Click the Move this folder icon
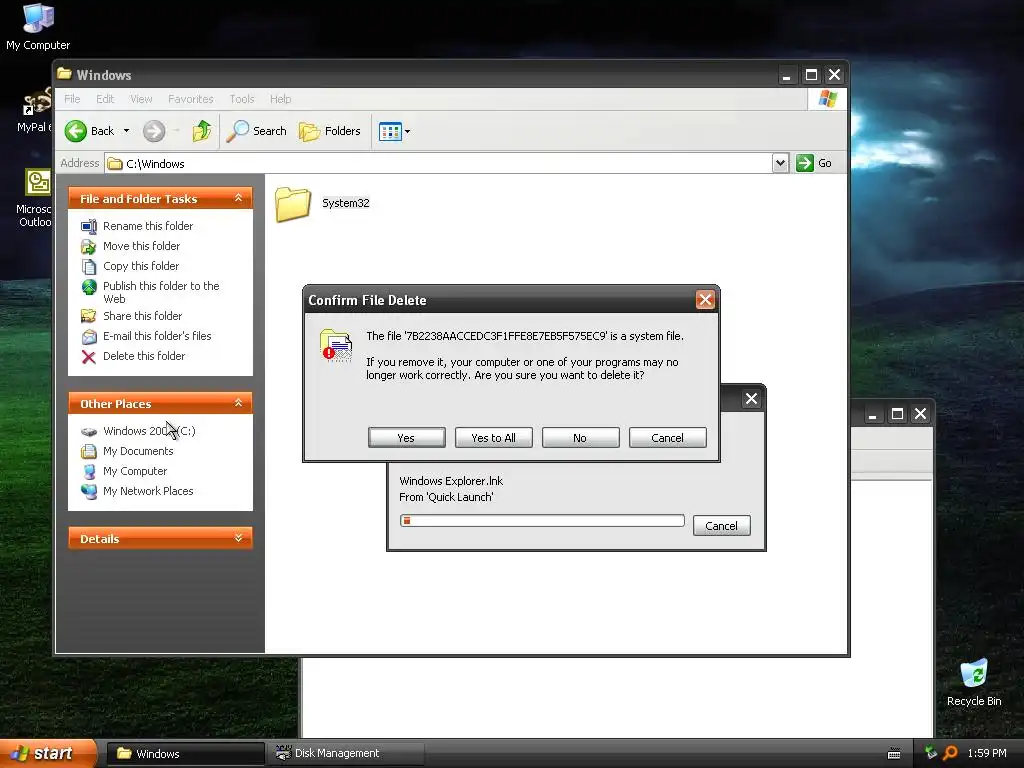Image resolution: width=1024 pixels, height=768 pixels. coord(89,247)
